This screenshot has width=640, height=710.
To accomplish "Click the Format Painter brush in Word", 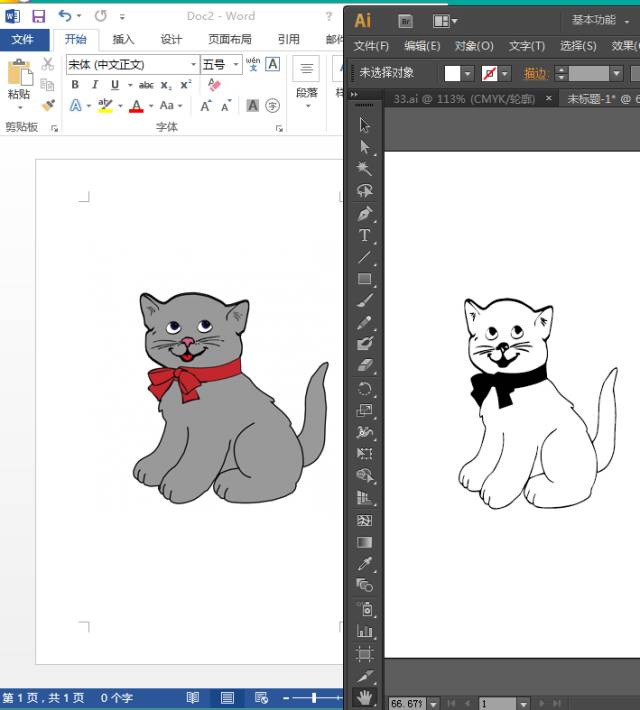I will (x=48, y=105).
